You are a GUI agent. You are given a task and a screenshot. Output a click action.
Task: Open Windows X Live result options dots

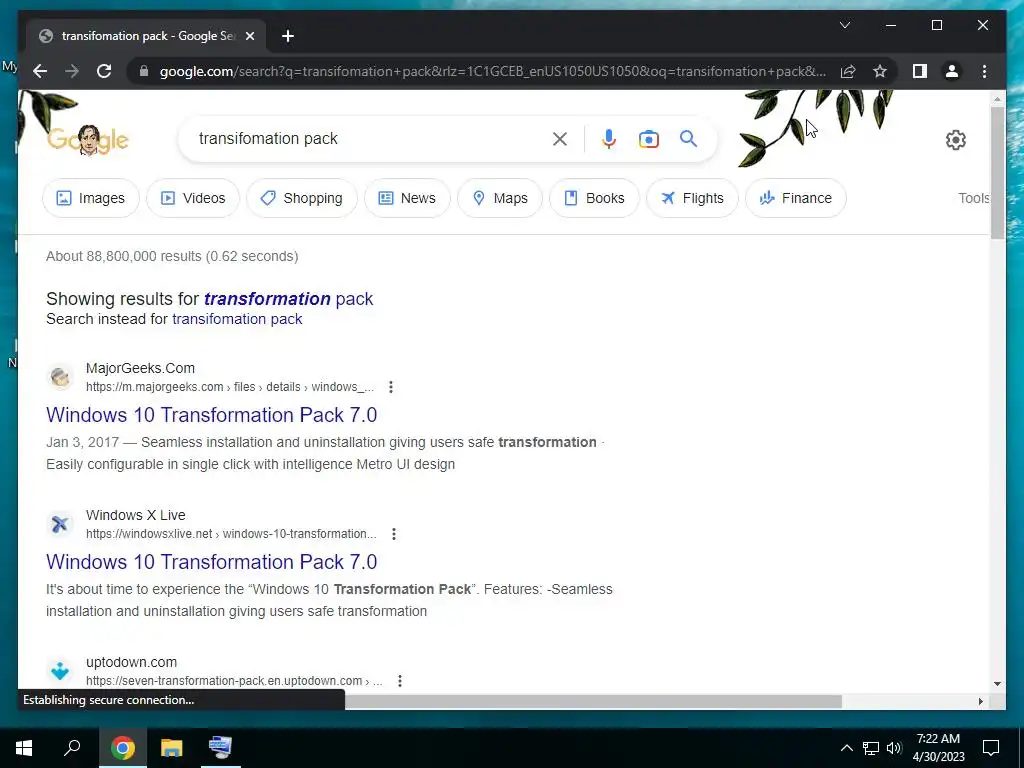(394, 534)
